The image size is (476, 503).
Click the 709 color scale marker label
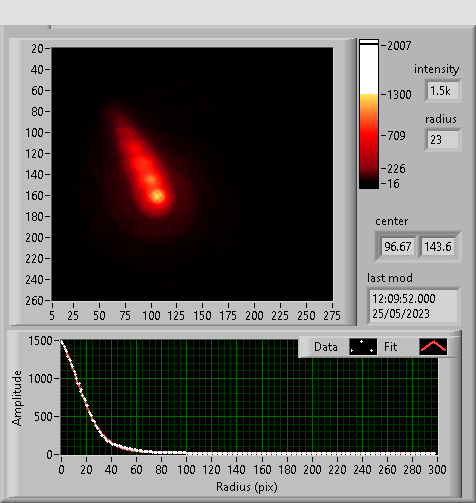pos(396,136)
